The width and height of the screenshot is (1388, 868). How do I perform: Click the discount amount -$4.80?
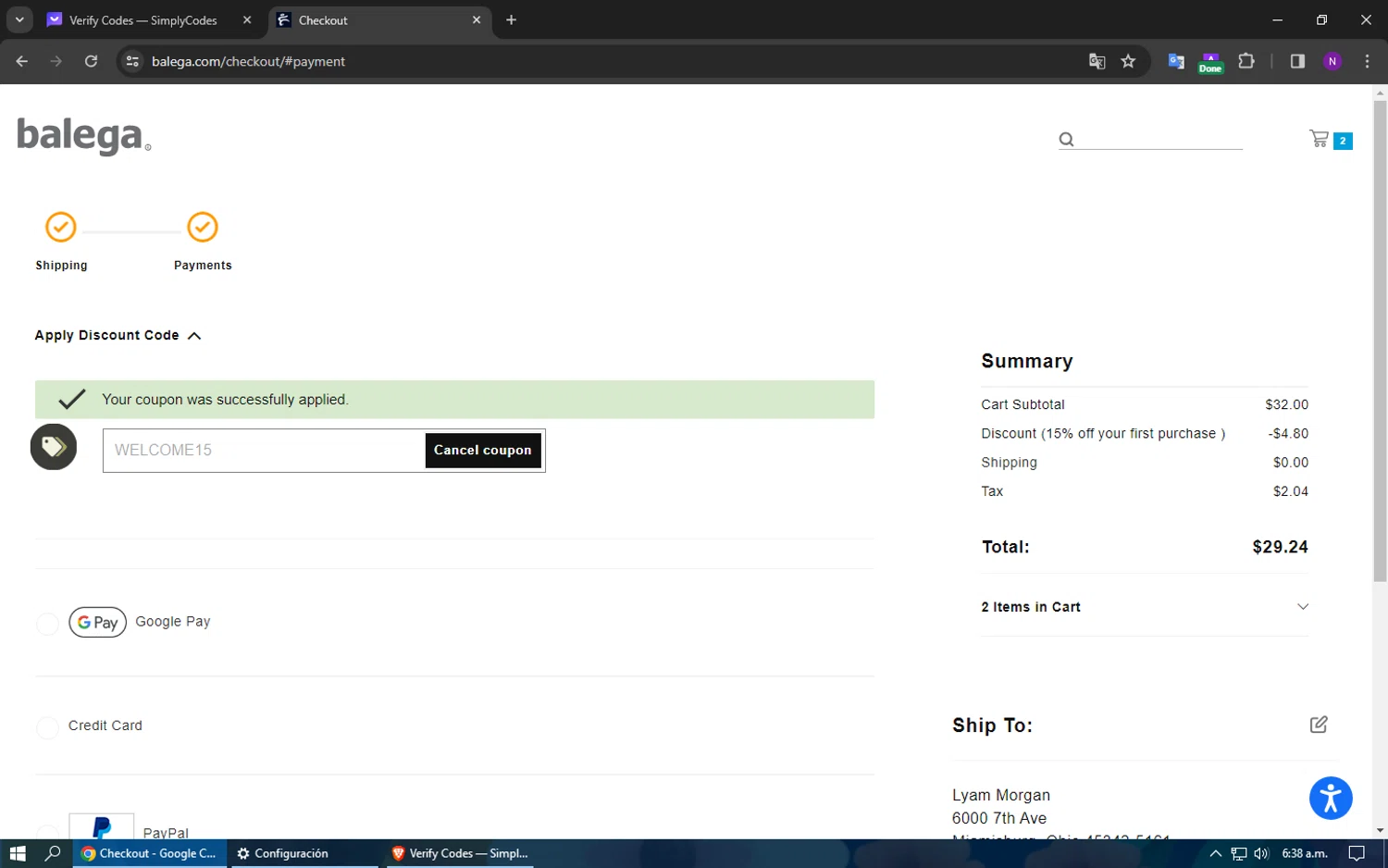coord(1288,434)
